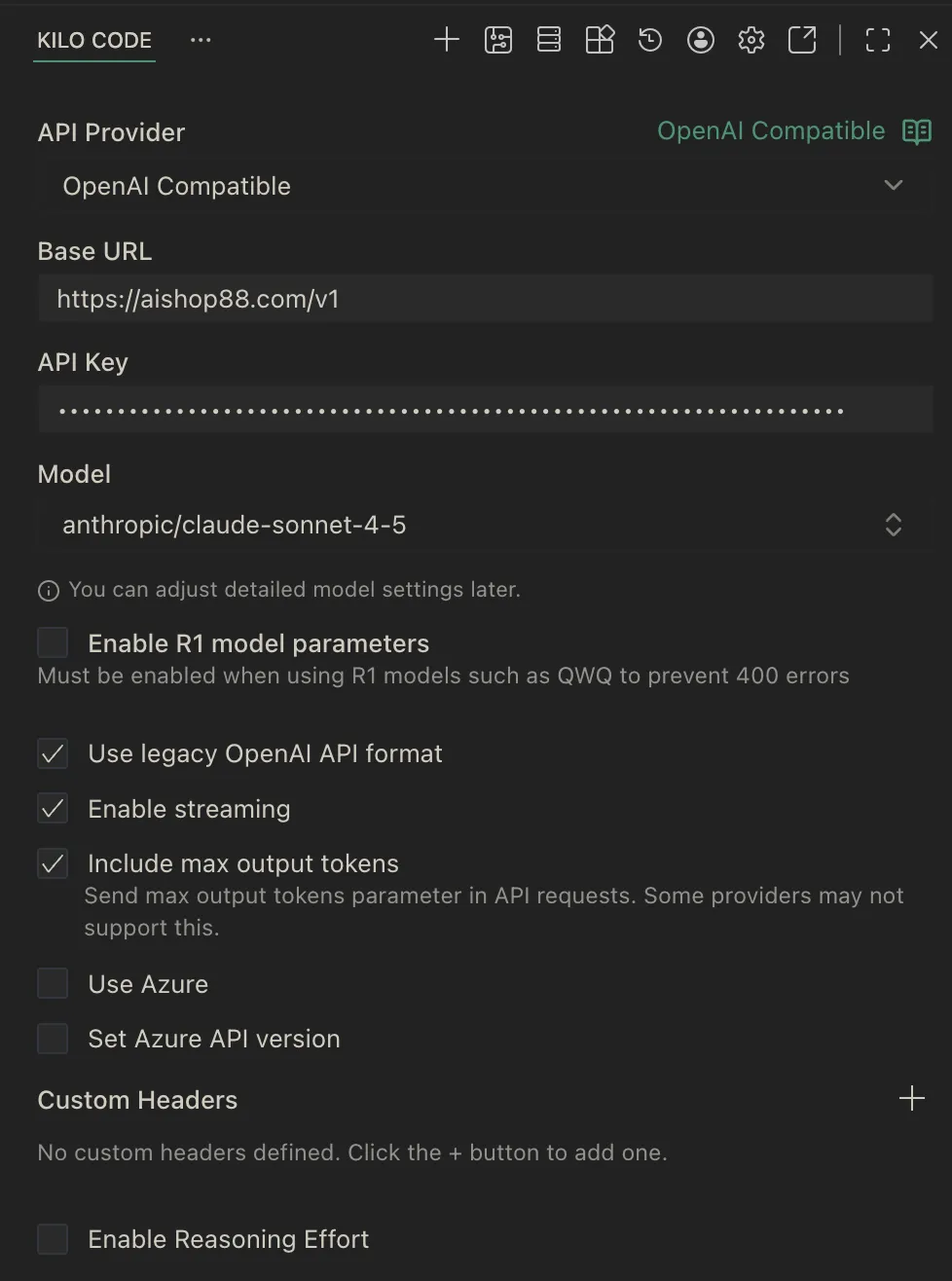Click the Base URL input field

tap(485, 299)
